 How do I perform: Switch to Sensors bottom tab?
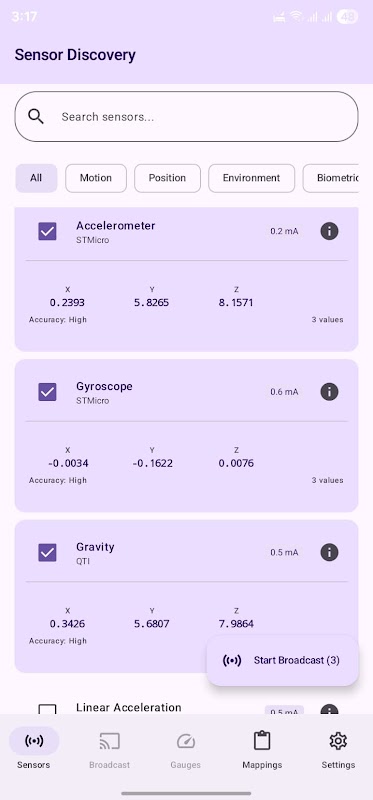point(34,748)
